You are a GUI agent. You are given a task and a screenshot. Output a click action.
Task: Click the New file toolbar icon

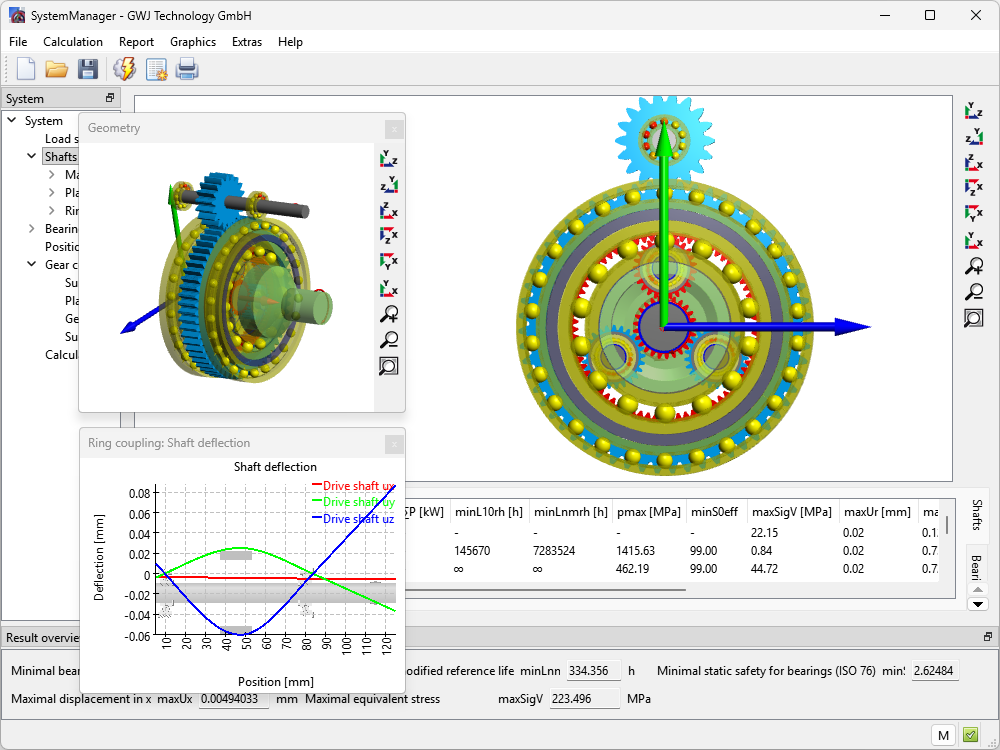coord(26,69)
